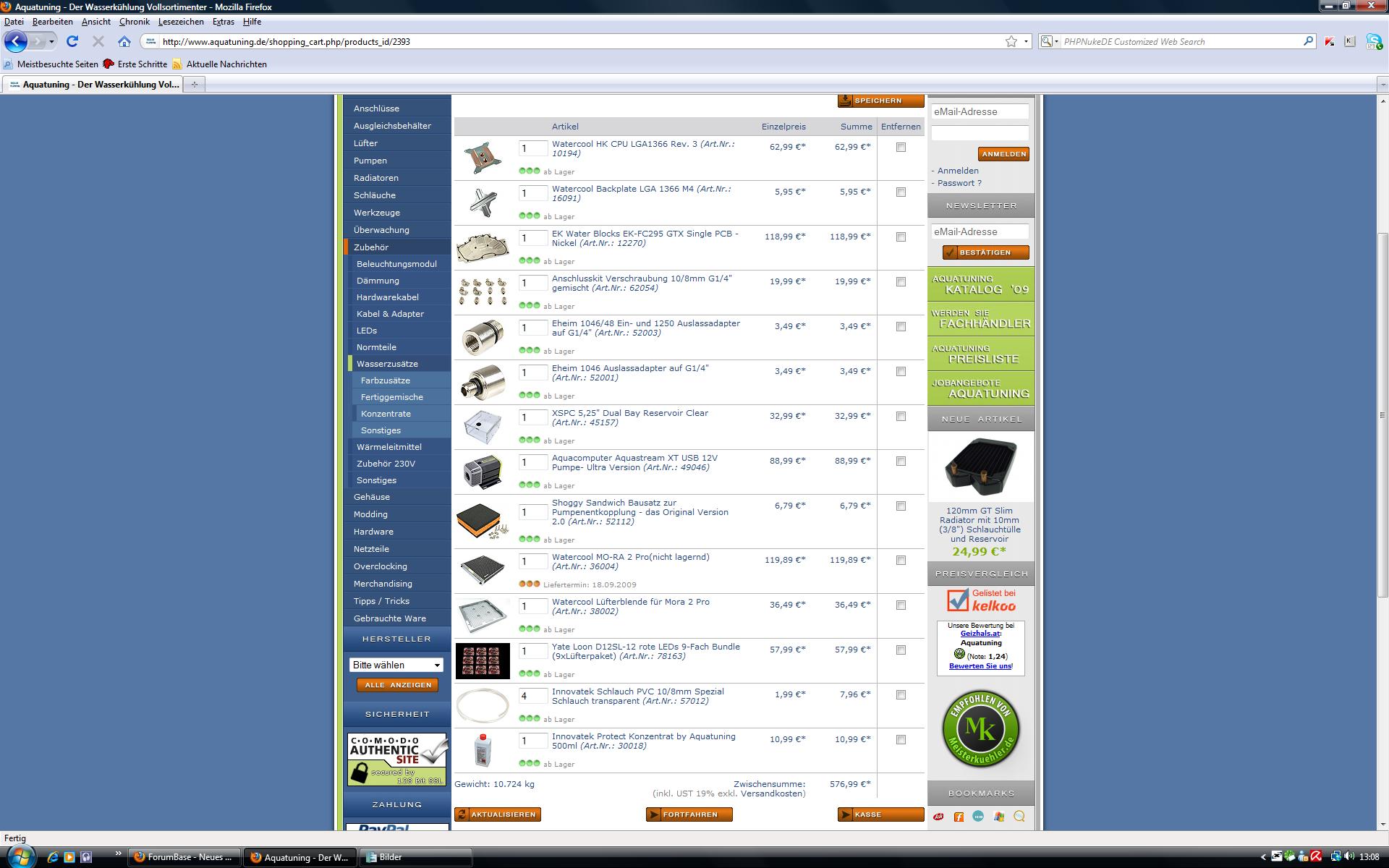The height and width of the screenshot is (868, 1389).
Task: Open the Lesezeichen menu
Action: (181, 22)
